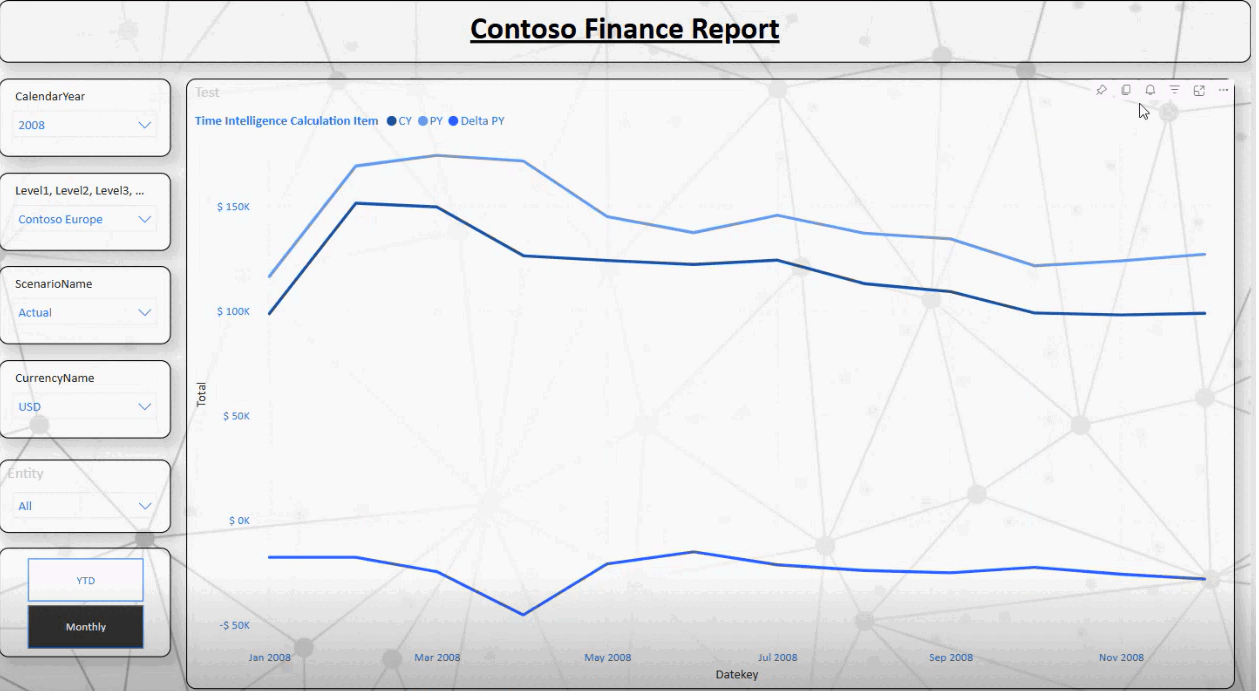Switch to the YTD view
The width and height of the screenshot is (1259, 700).
coord(86,580)
